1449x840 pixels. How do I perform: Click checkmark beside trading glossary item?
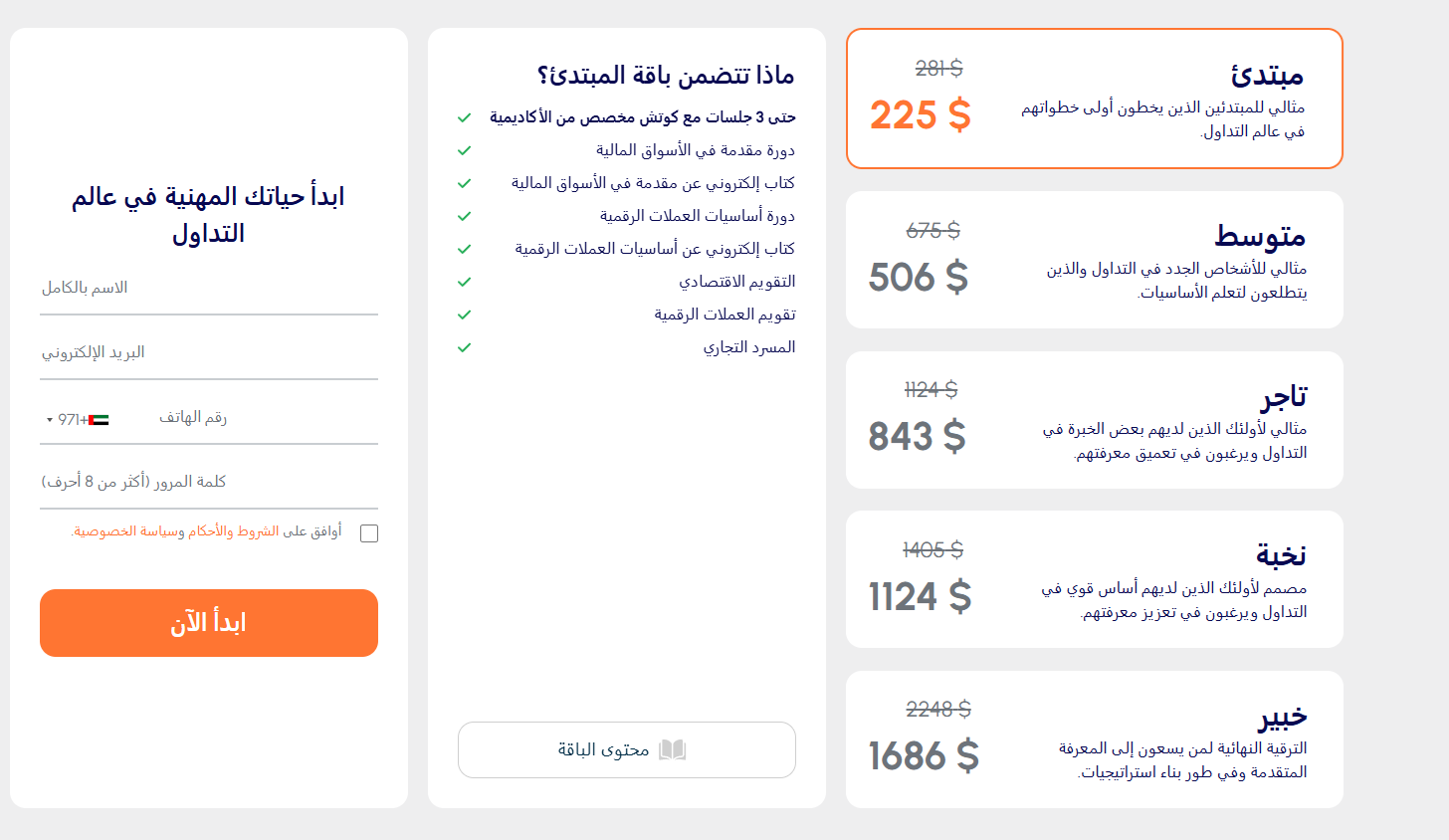[464, 347]
